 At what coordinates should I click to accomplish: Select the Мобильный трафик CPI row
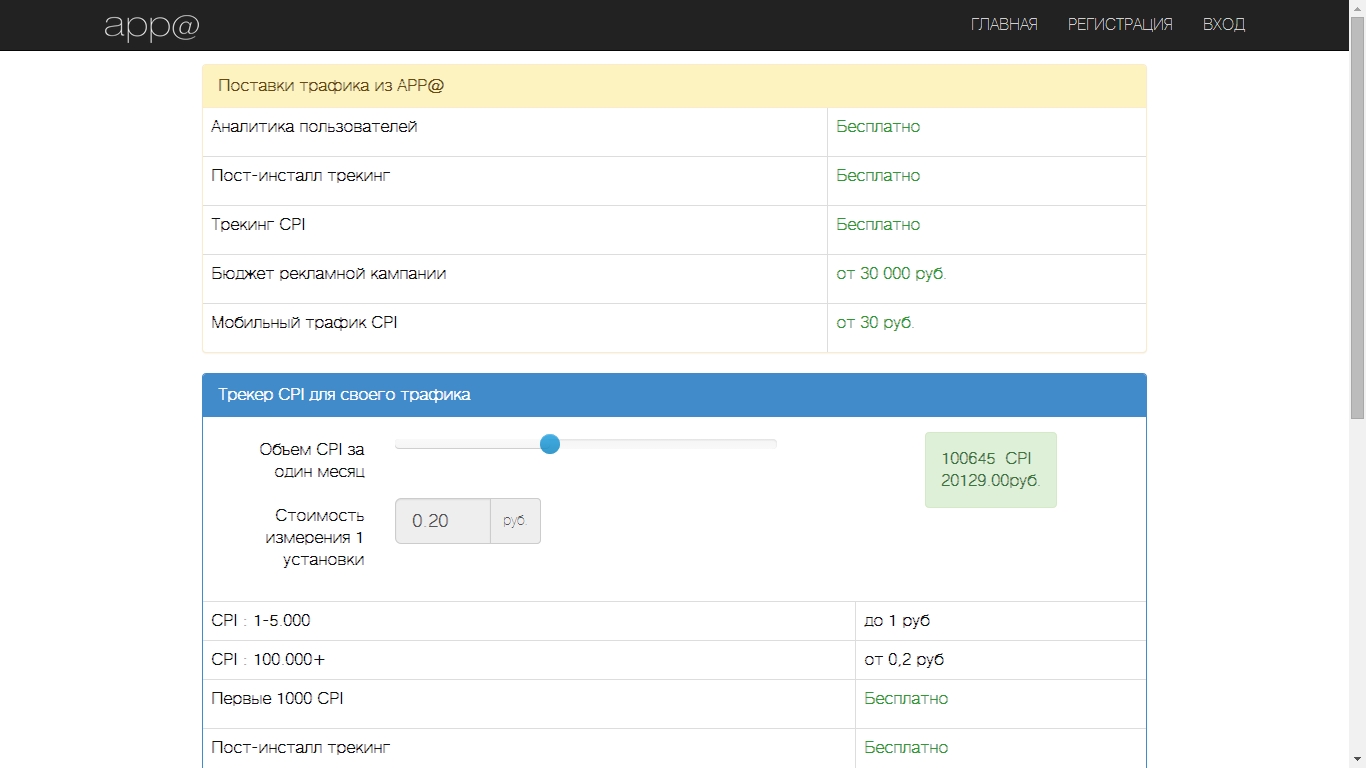[x=304, y=323]
